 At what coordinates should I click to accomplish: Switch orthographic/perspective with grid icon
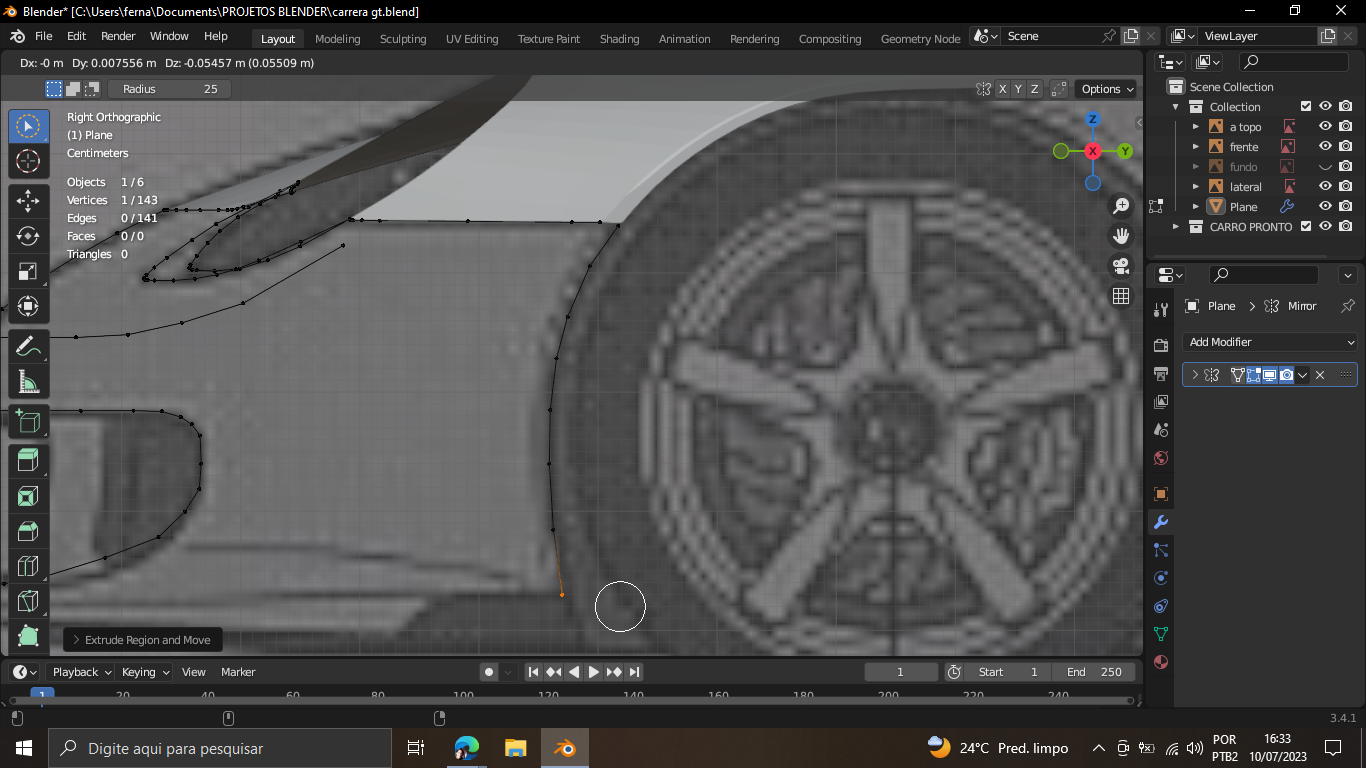(x=1121, y=296)
